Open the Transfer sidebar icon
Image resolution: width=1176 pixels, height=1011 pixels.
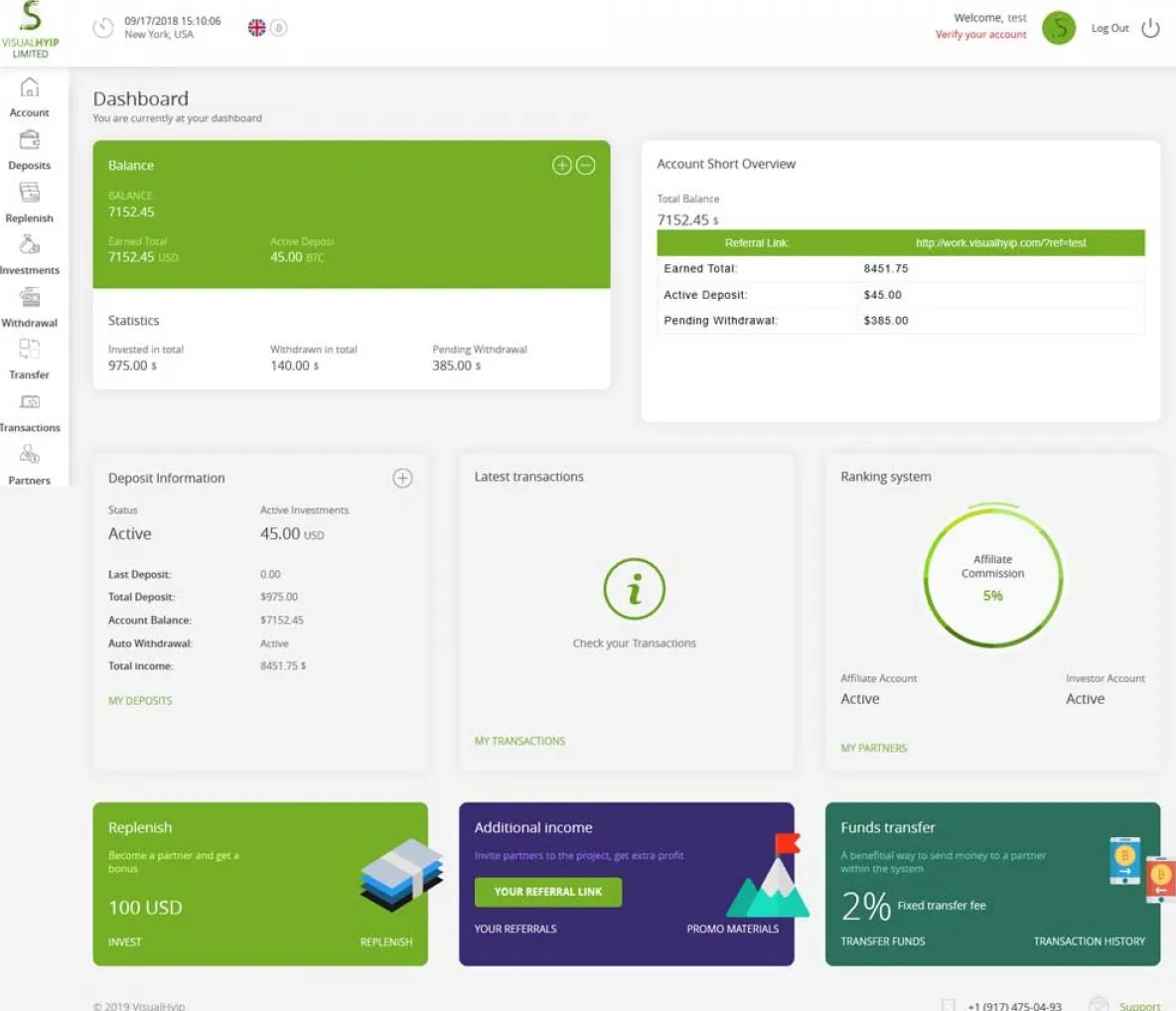[29, 349]
